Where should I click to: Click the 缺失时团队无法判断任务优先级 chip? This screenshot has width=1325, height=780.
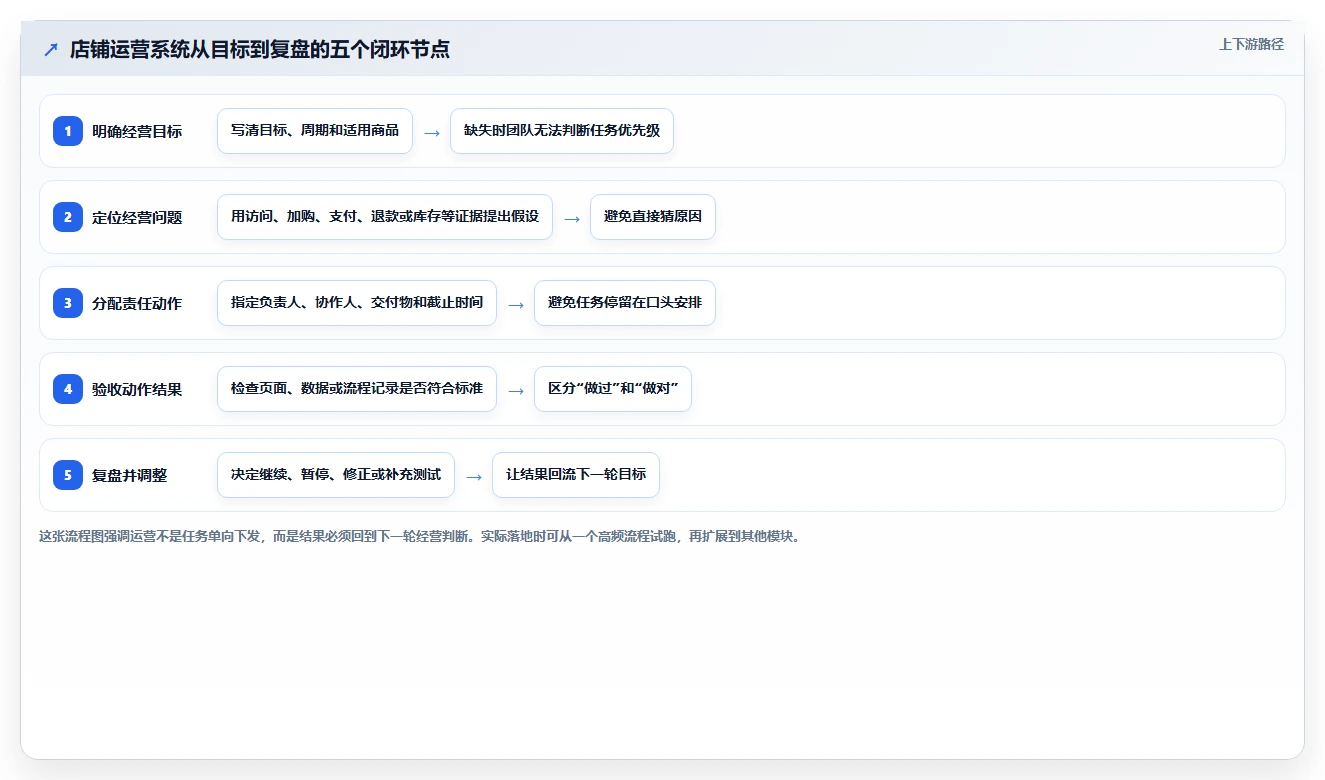562,131
